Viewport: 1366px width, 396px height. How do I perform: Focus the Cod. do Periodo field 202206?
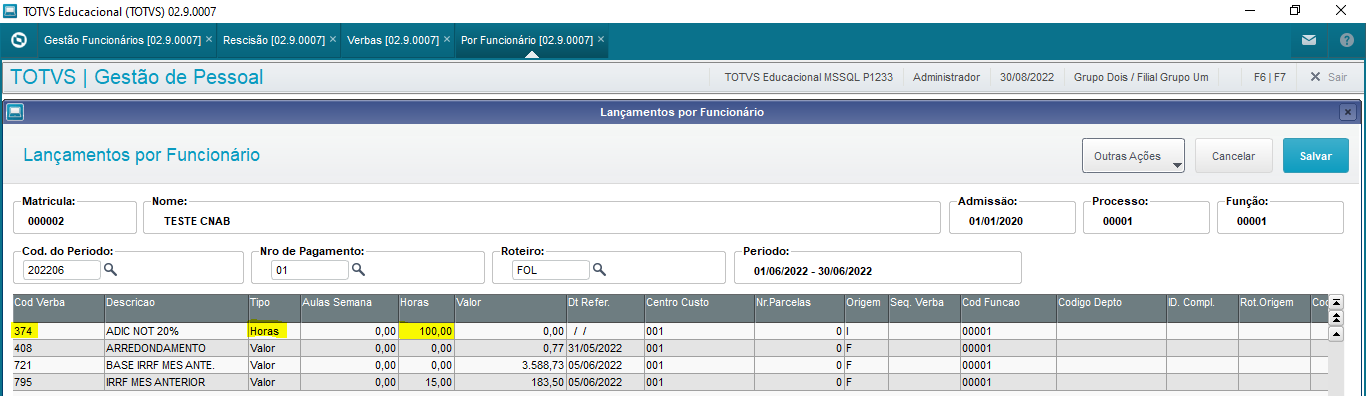[x=61, y=270]
